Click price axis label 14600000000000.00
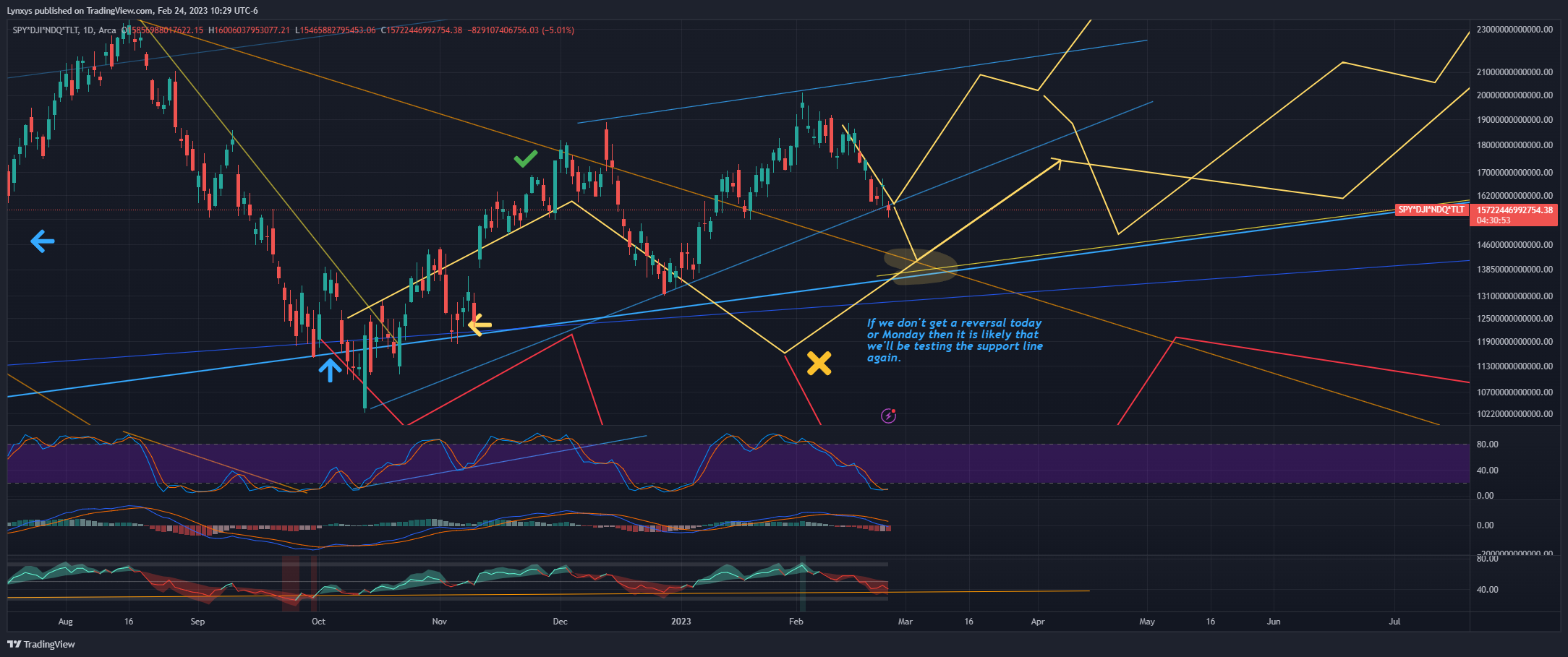 tap(1514, 245)
